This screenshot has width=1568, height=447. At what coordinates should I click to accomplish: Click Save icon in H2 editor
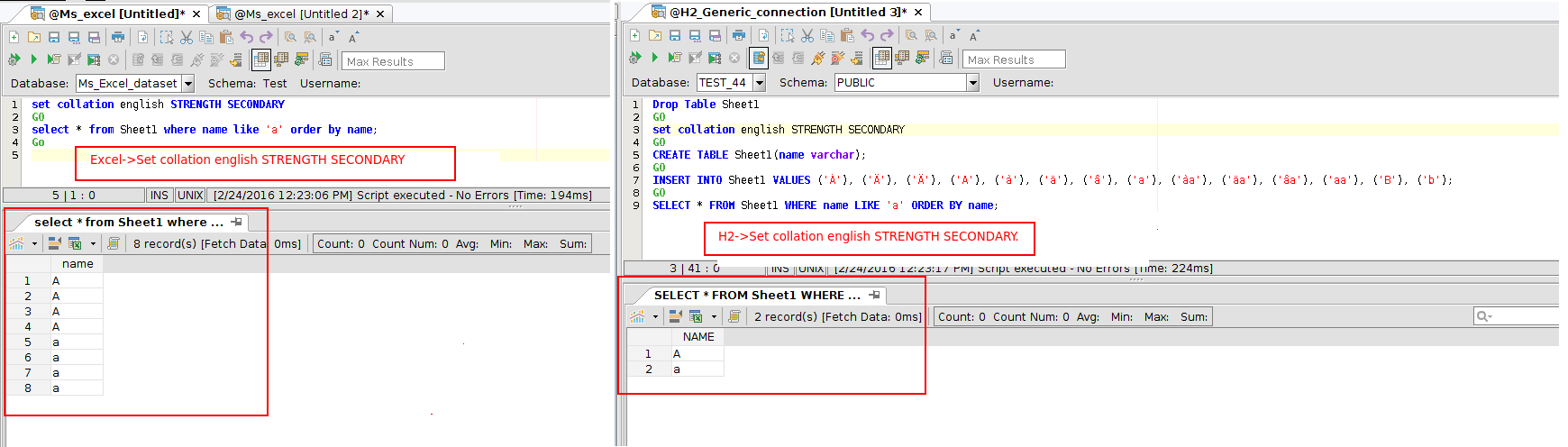[x=675, y=36]
